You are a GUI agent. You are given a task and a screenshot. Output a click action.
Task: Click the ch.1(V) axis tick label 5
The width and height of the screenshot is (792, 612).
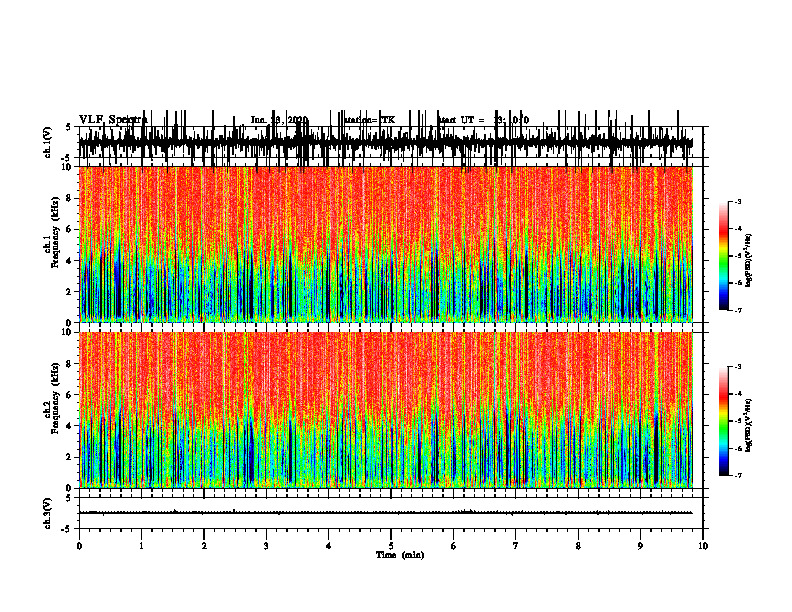[68, 128]
